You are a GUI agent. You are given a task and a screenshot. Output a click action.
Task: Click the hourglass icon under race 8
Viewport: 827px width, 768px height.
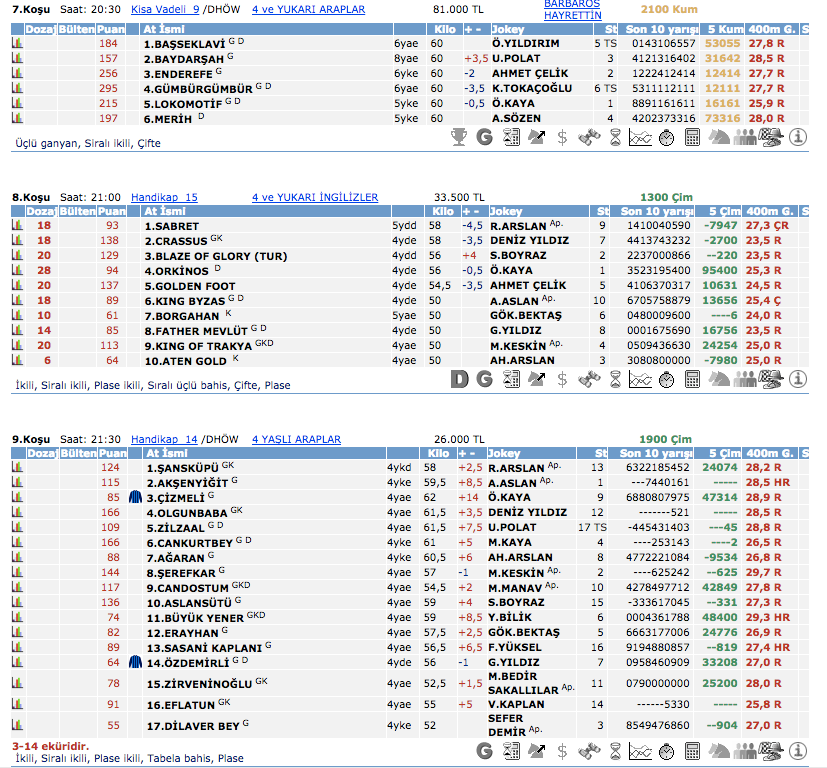pos(615,379)
